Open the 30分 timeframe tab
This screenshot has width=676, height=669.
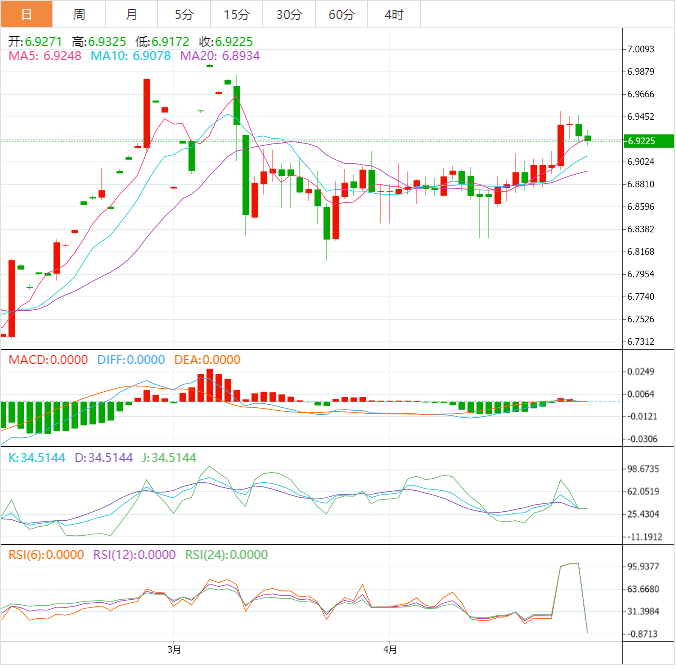289,14
